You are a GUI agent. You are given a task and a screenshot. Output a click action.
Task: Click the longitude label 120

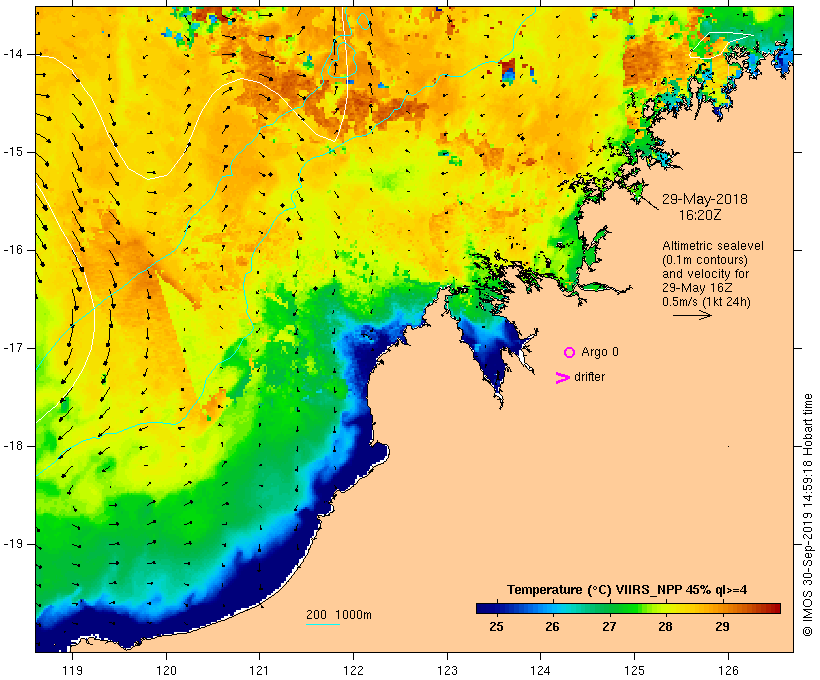pyautogui.click(x=166, y=671)
